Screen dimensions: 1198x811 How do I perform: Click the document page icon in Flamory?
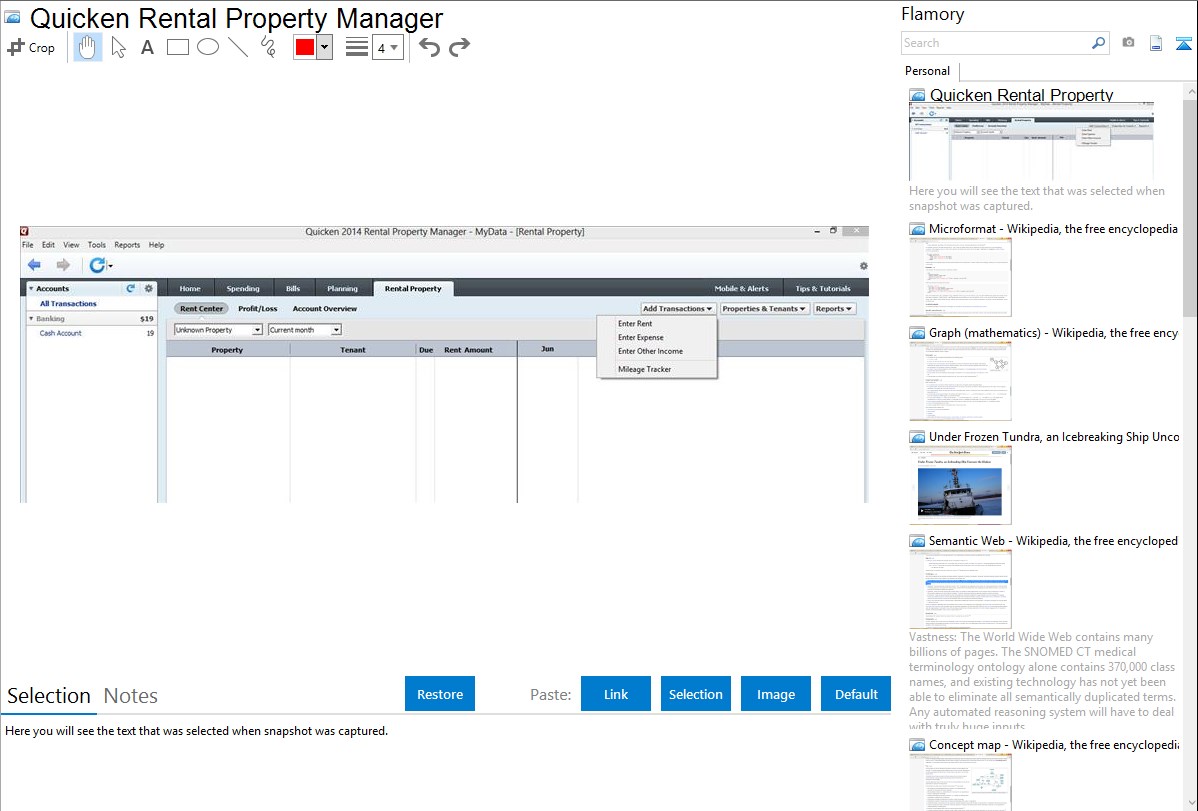pyautogui.click(x=1156, y=43)
